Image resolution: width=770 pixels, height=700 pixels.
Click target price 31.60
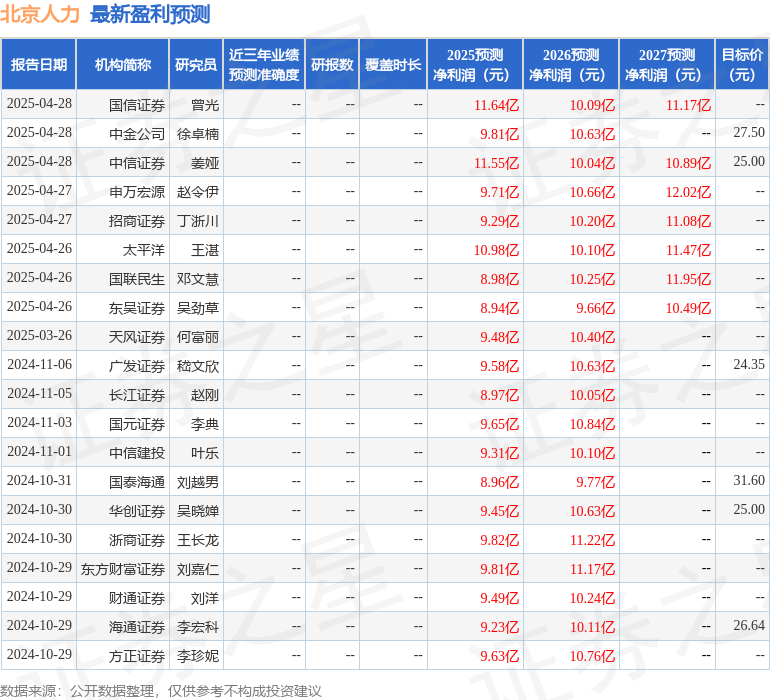point(749,480)
